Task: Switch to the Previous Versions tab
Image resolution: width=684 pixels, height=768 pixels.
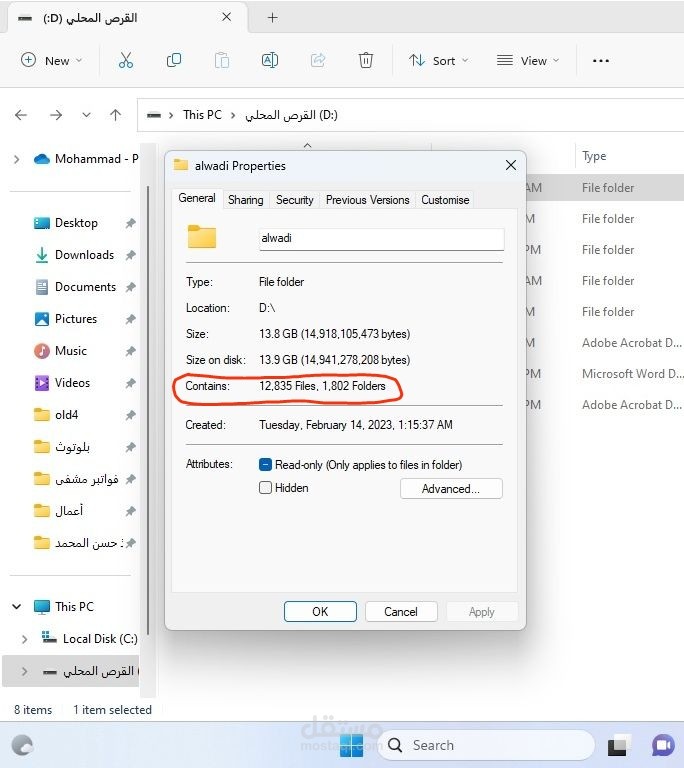Action: 367,200
